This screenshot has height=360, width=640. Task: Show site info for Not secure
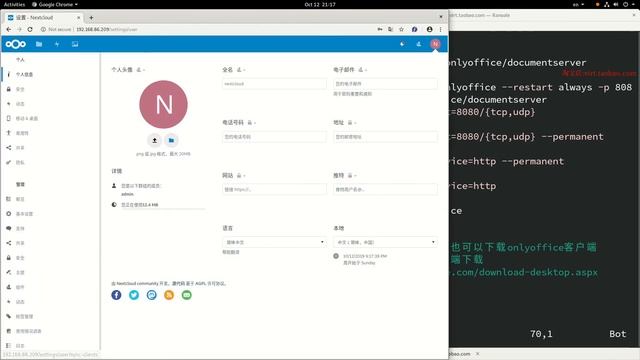click(56, 29)
